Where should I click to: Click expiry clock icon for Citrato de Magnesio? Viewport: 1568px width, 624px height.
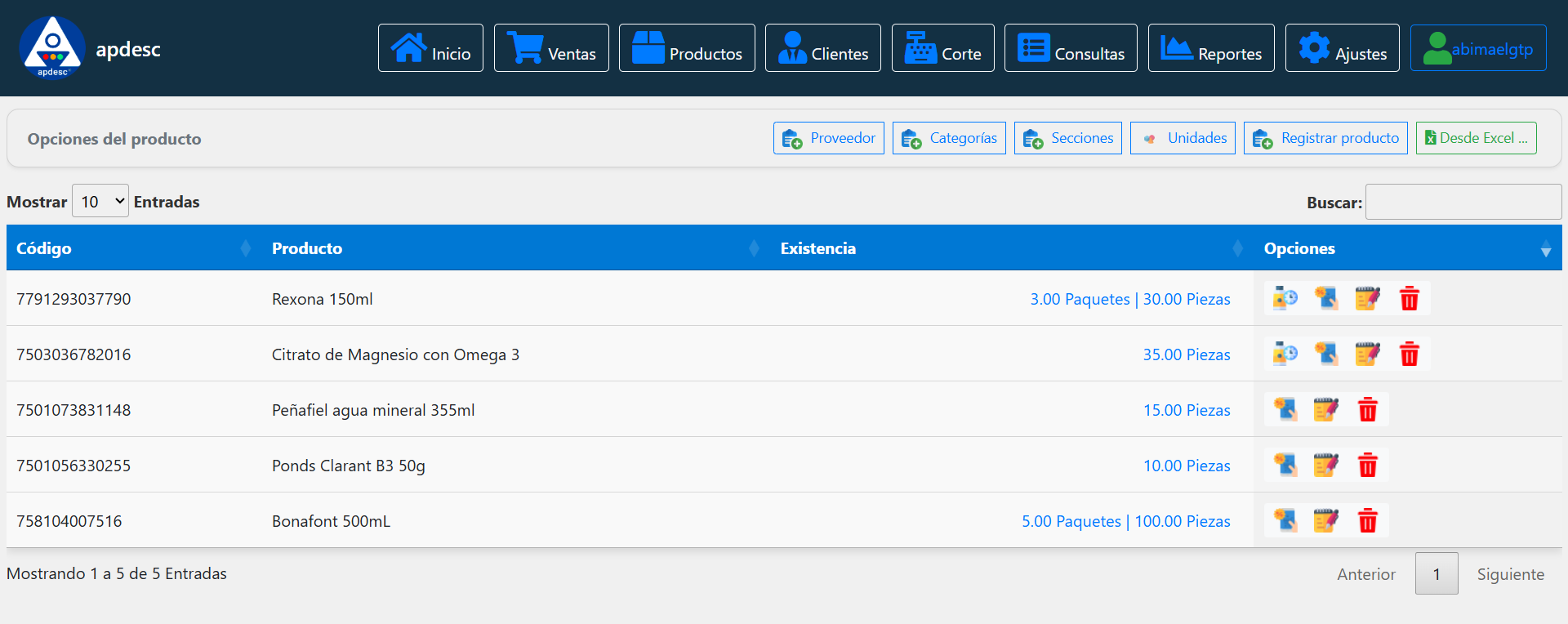pos(1285,354)
